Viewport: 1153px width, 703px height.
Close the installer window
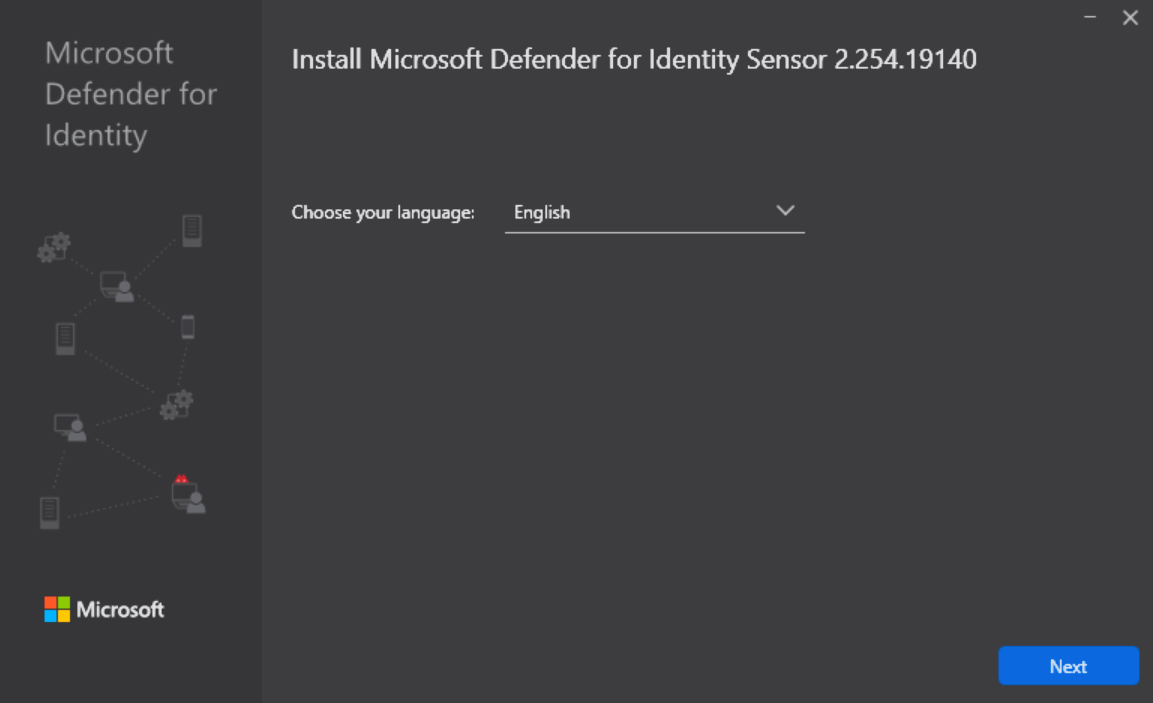click(1130, 18)
